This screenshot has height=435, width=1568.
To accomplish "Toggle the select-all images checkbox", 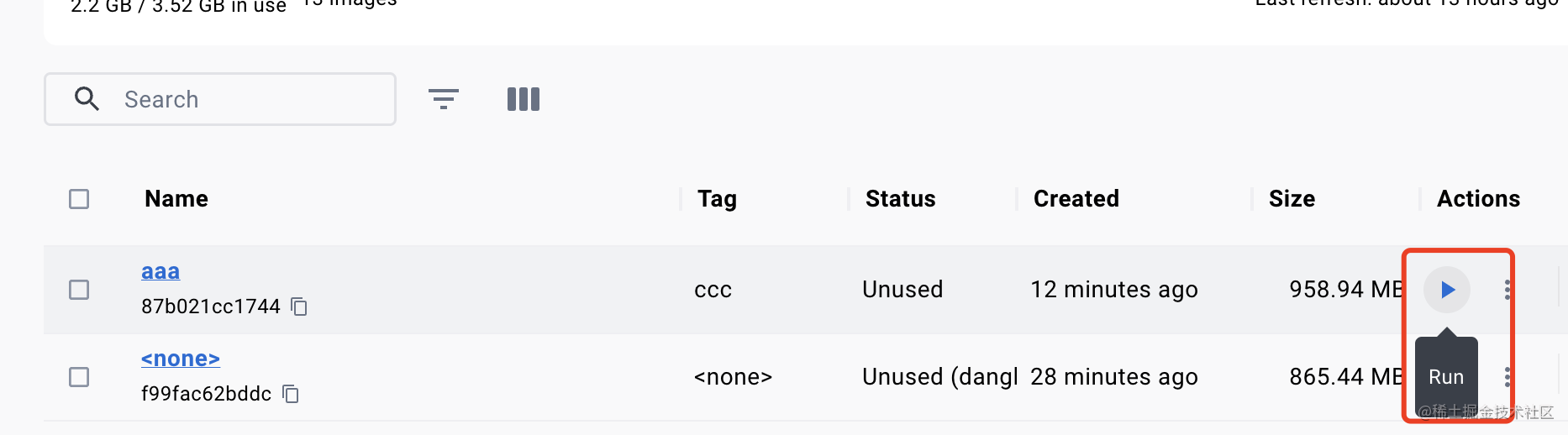I will [x=79, y=199].
